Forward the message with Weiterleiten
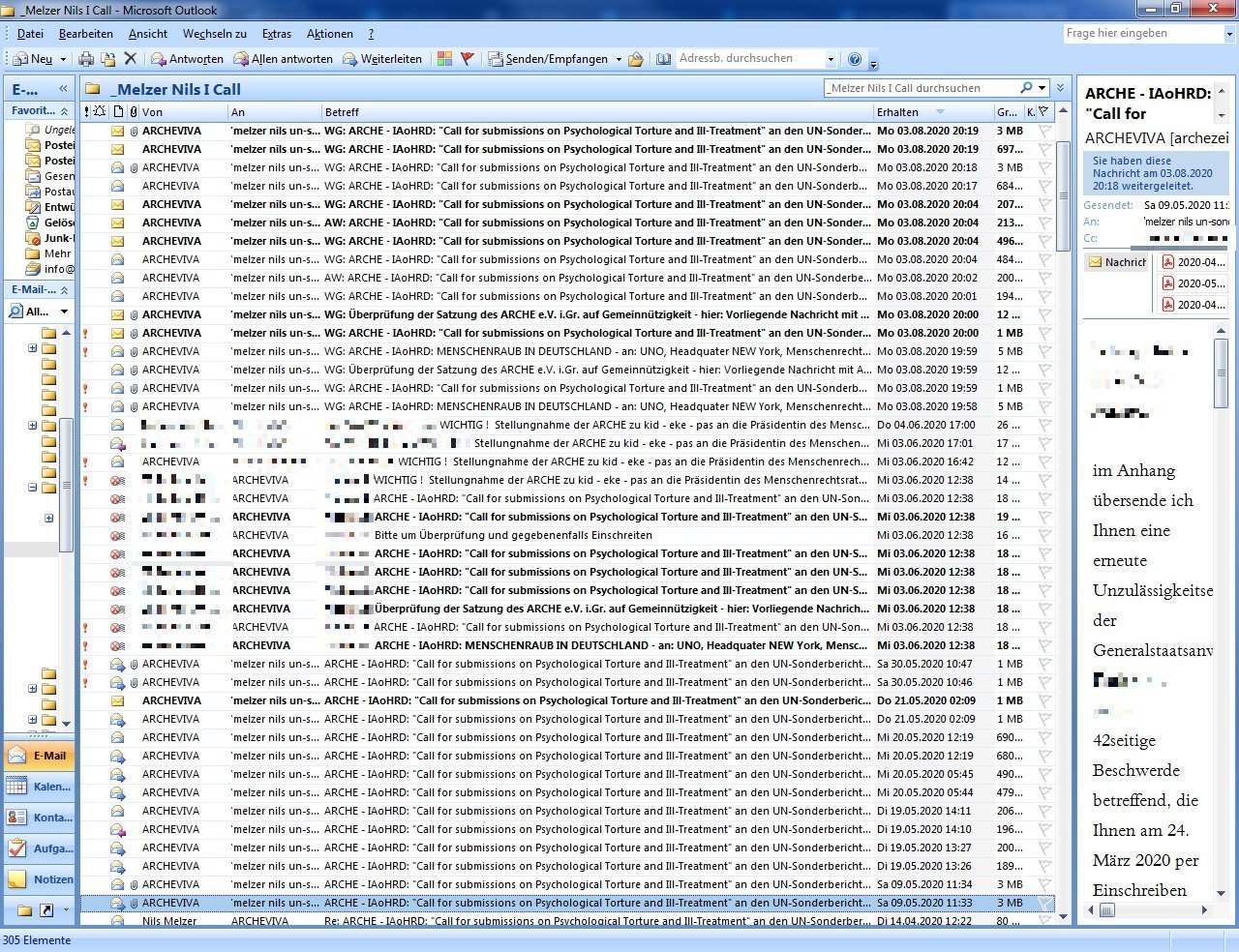 click(x=382, y=59)
